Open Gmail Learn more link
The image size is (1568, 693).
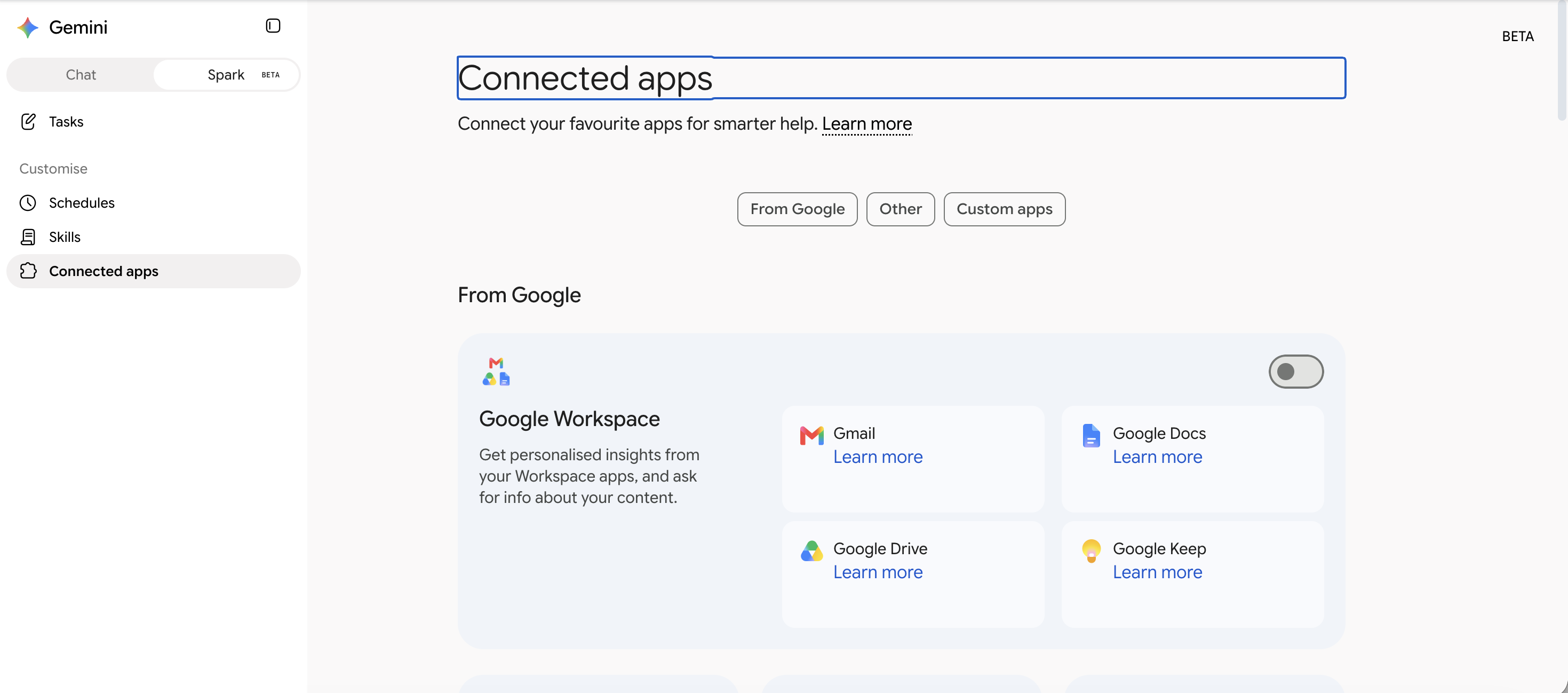click(877, 456)
